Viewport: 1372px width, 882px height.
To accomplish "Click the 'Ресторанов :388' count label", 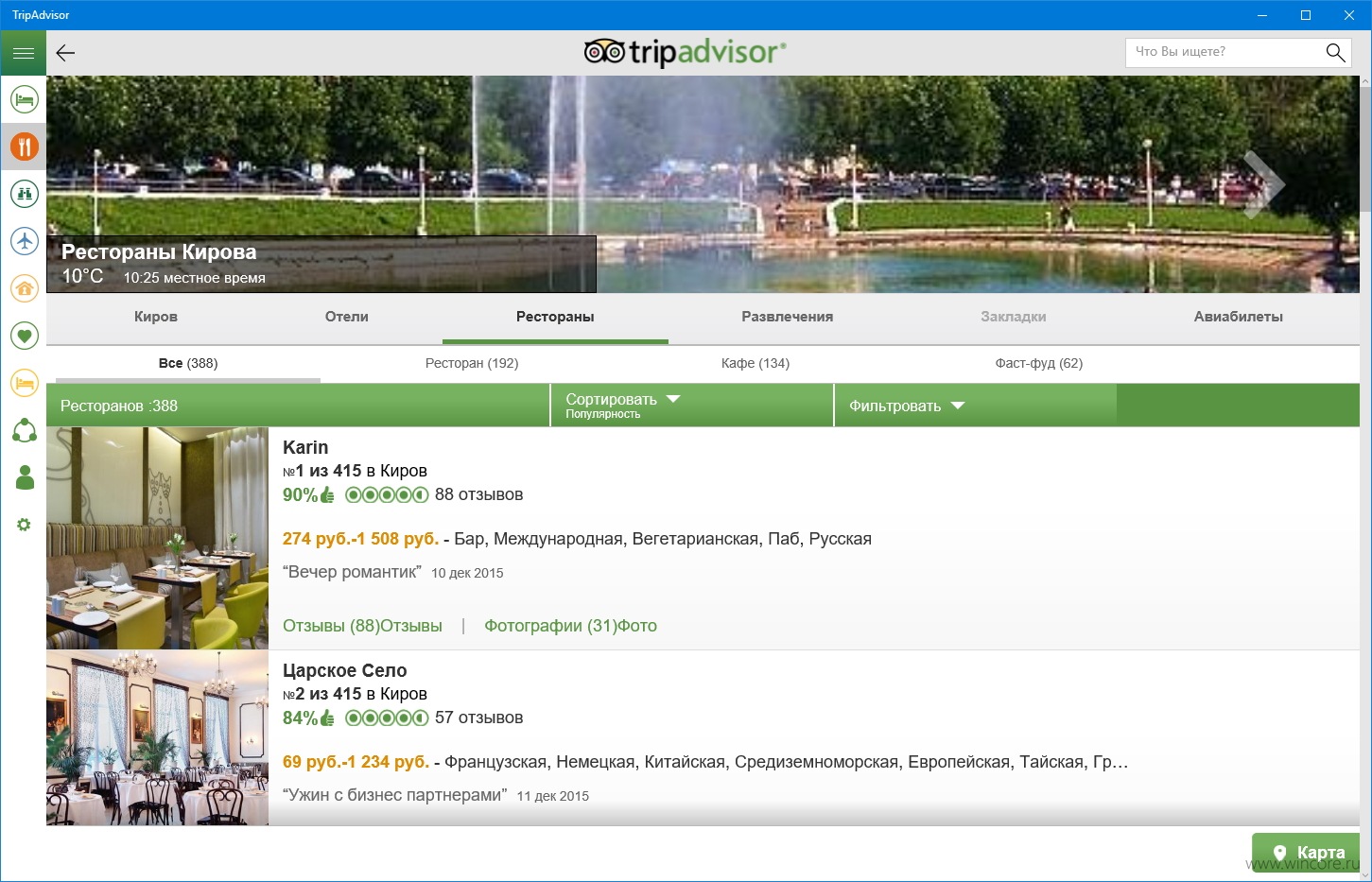I will pos(119,406).
